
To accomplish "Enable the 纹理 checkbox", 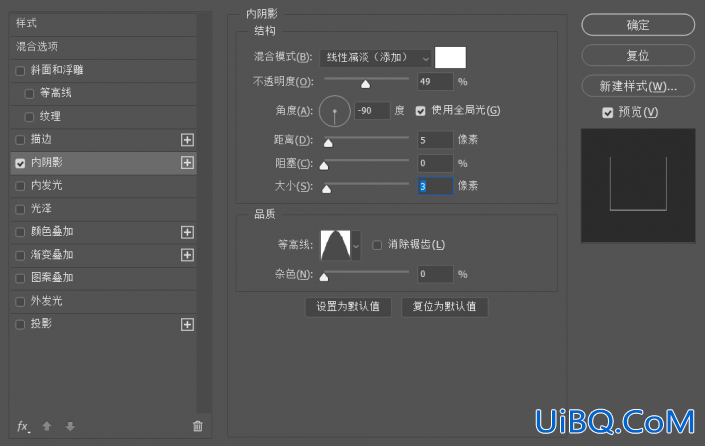I will tap(29, 117).
